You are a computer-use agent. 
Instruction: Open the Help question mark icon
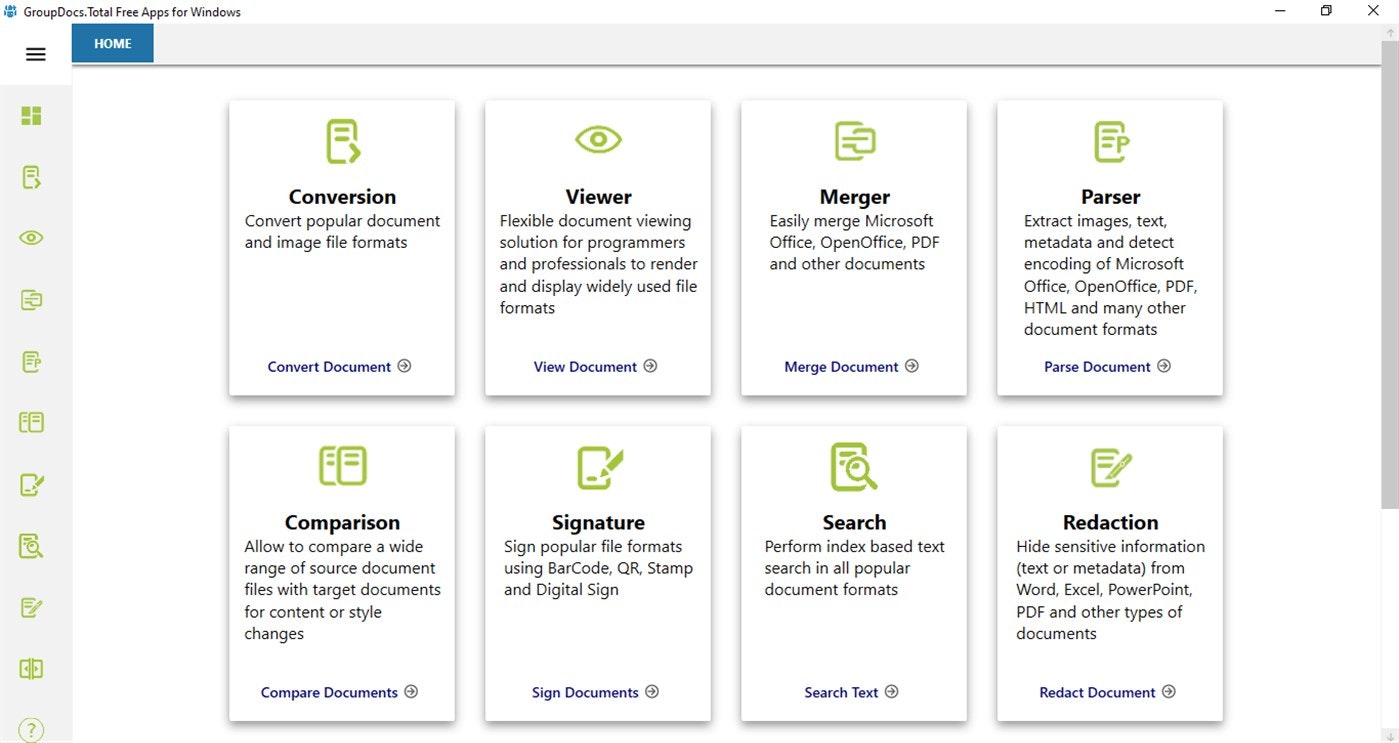[x=31, y=729]
